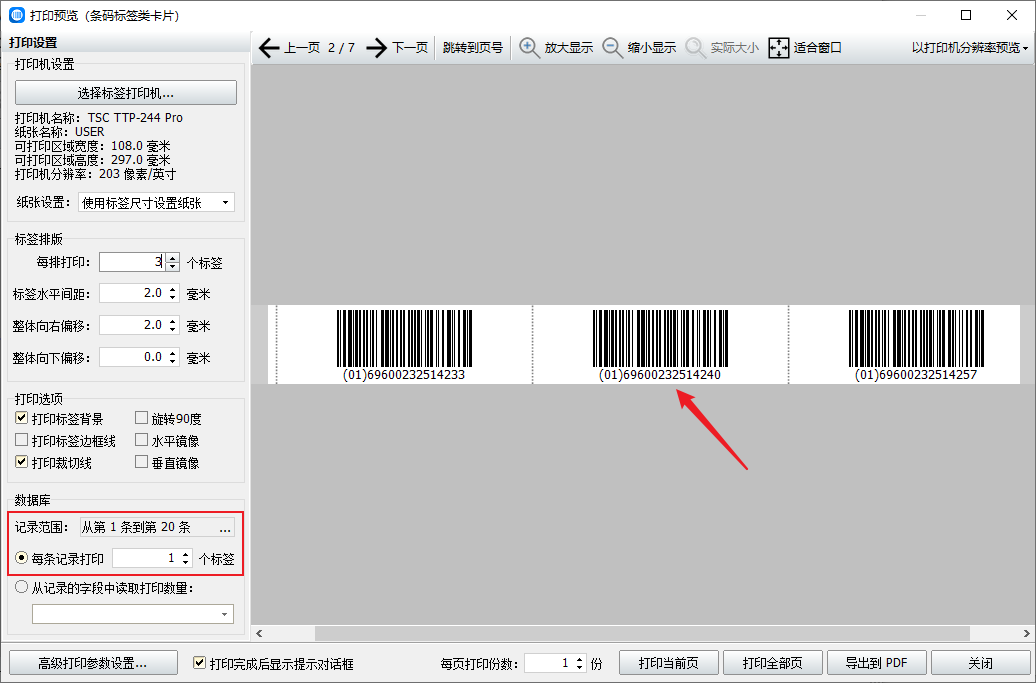Go to next page with right arrow

tap(376, 48)
